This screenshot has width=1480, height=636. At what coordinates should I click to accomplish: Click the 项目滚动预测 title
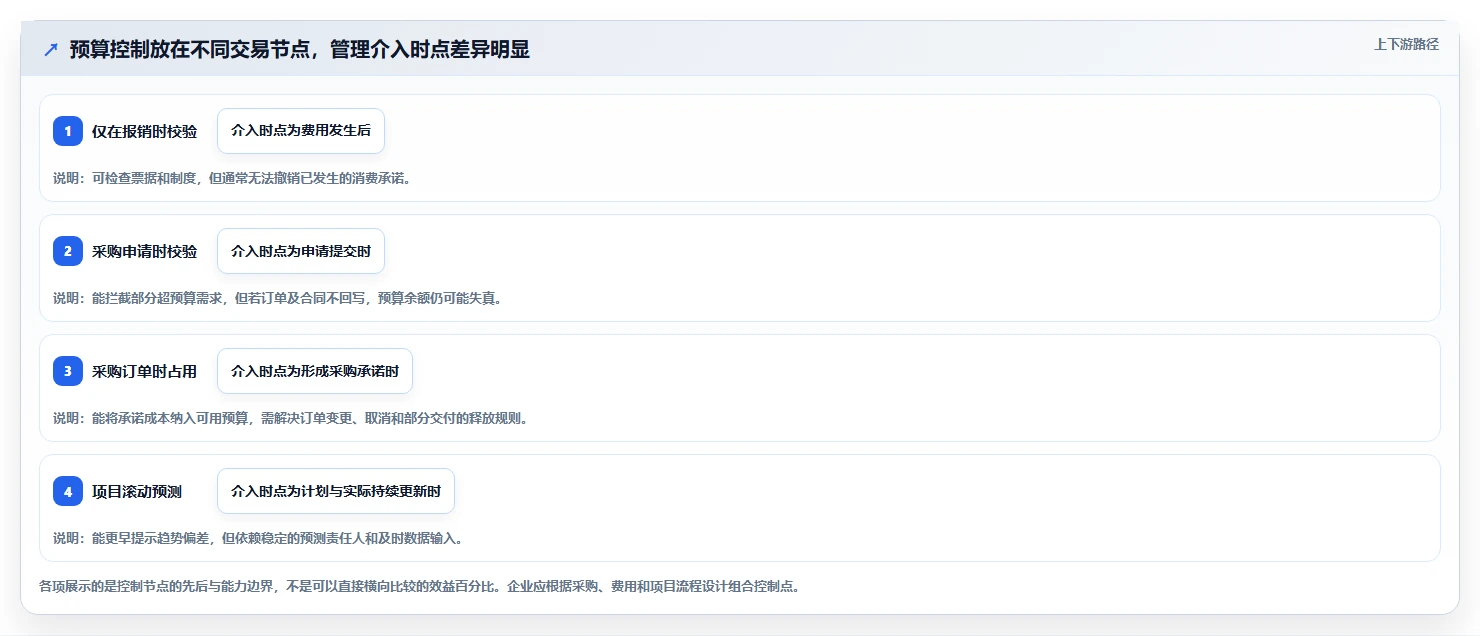point(137,491)
